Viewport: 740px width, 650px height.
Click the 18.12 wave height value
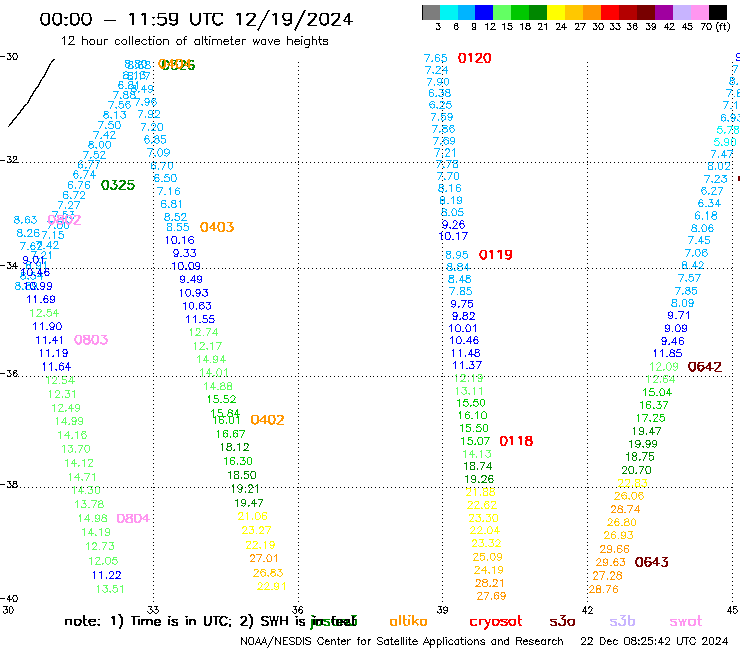235,447
